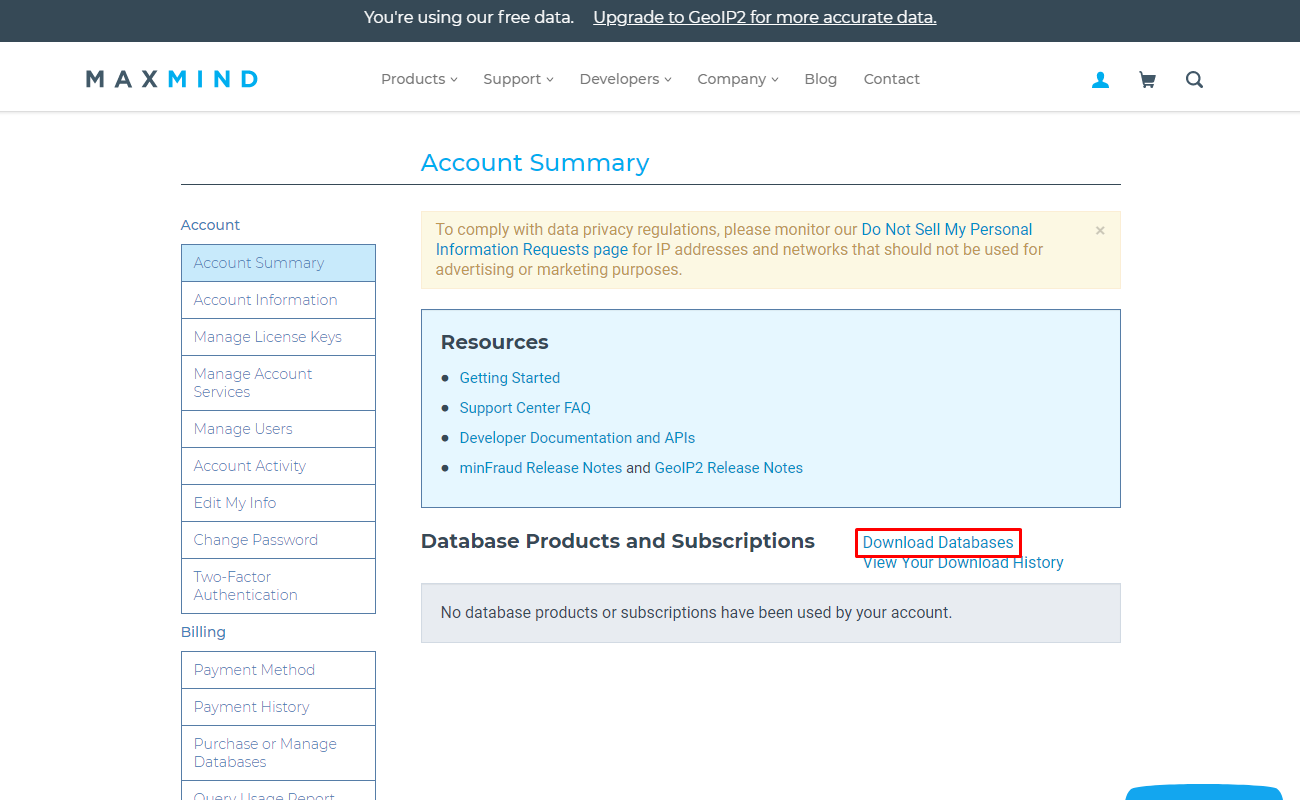Open Developer Documentation and APIs

577,438
